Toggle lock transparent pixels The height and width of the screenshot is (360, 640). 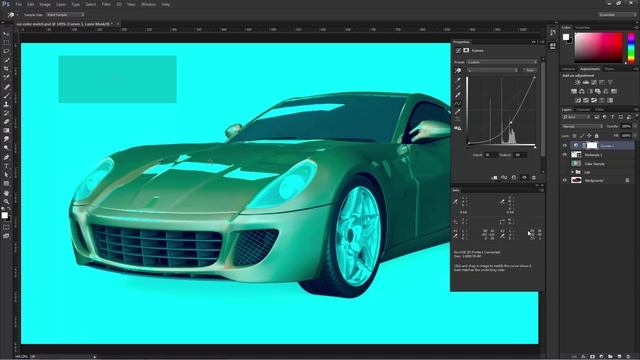[x=574, y=136]
